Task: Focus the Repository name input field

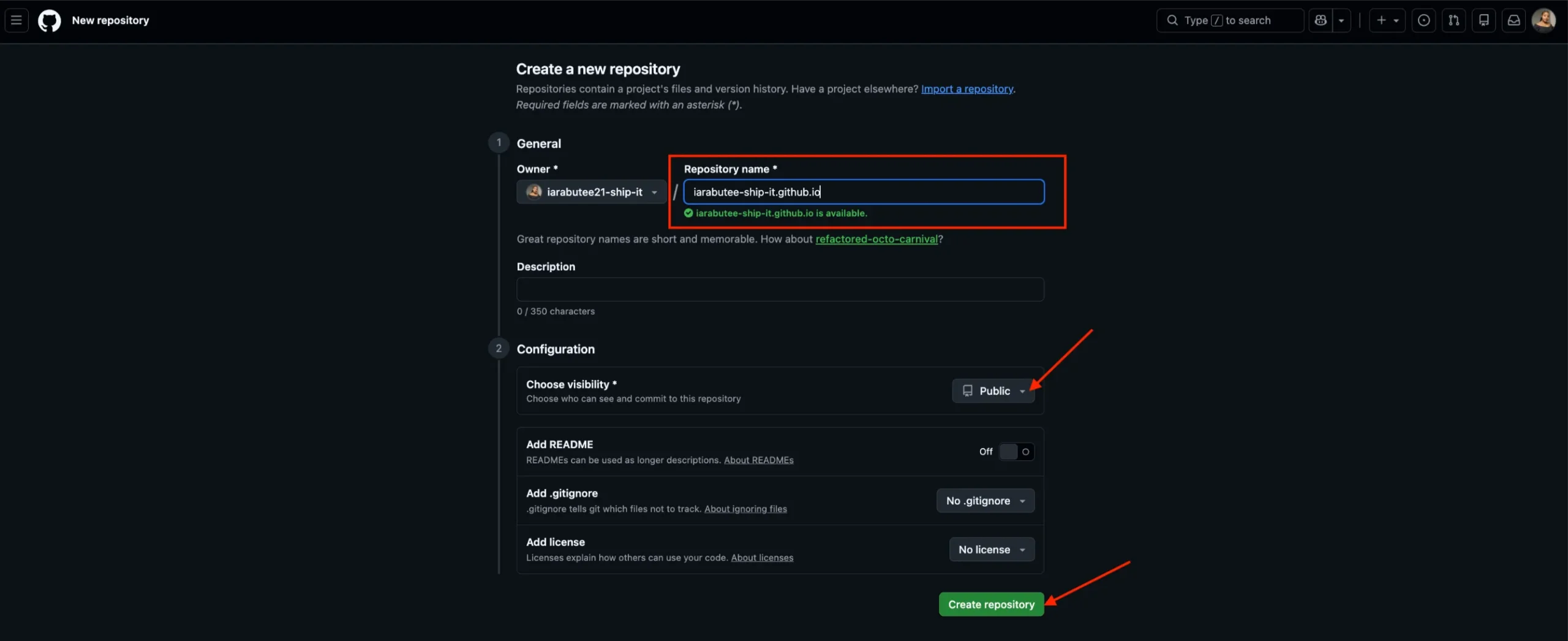Action: tap(864, 192)
